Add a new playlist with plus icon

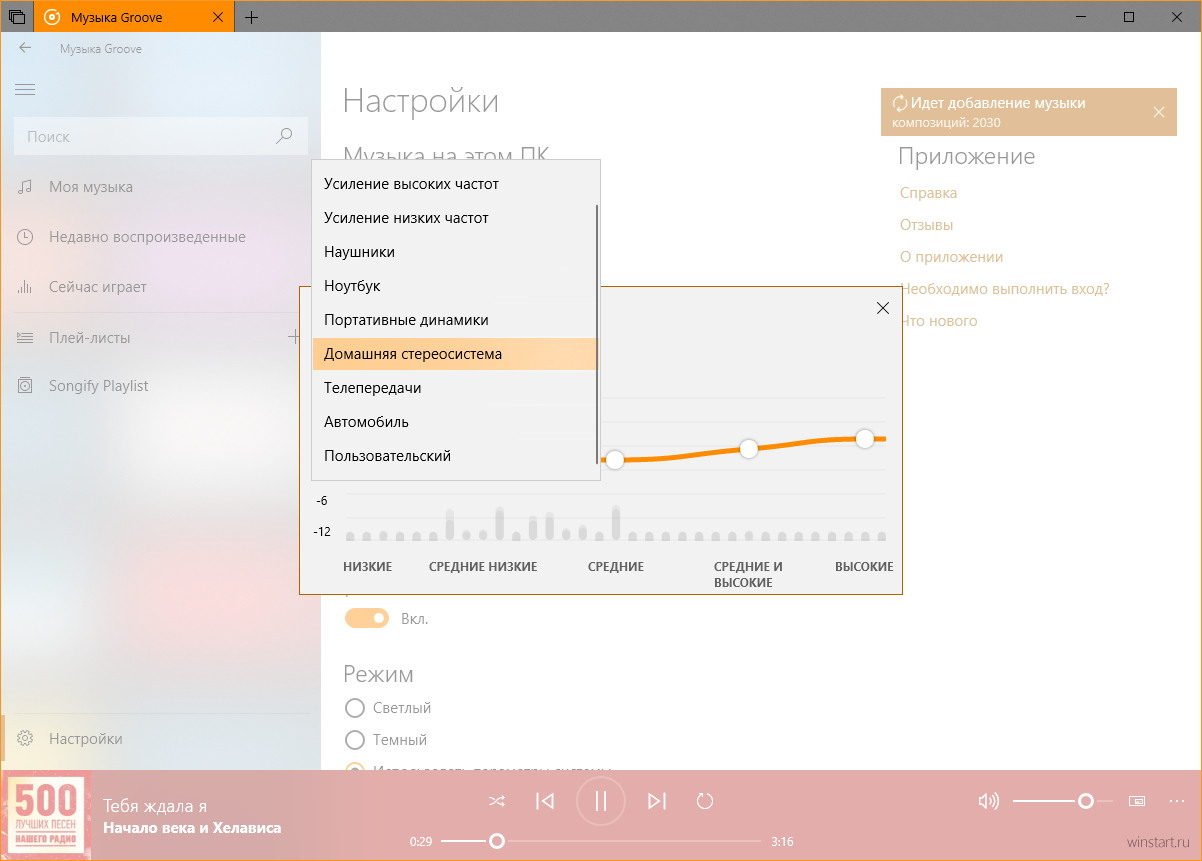294,337
